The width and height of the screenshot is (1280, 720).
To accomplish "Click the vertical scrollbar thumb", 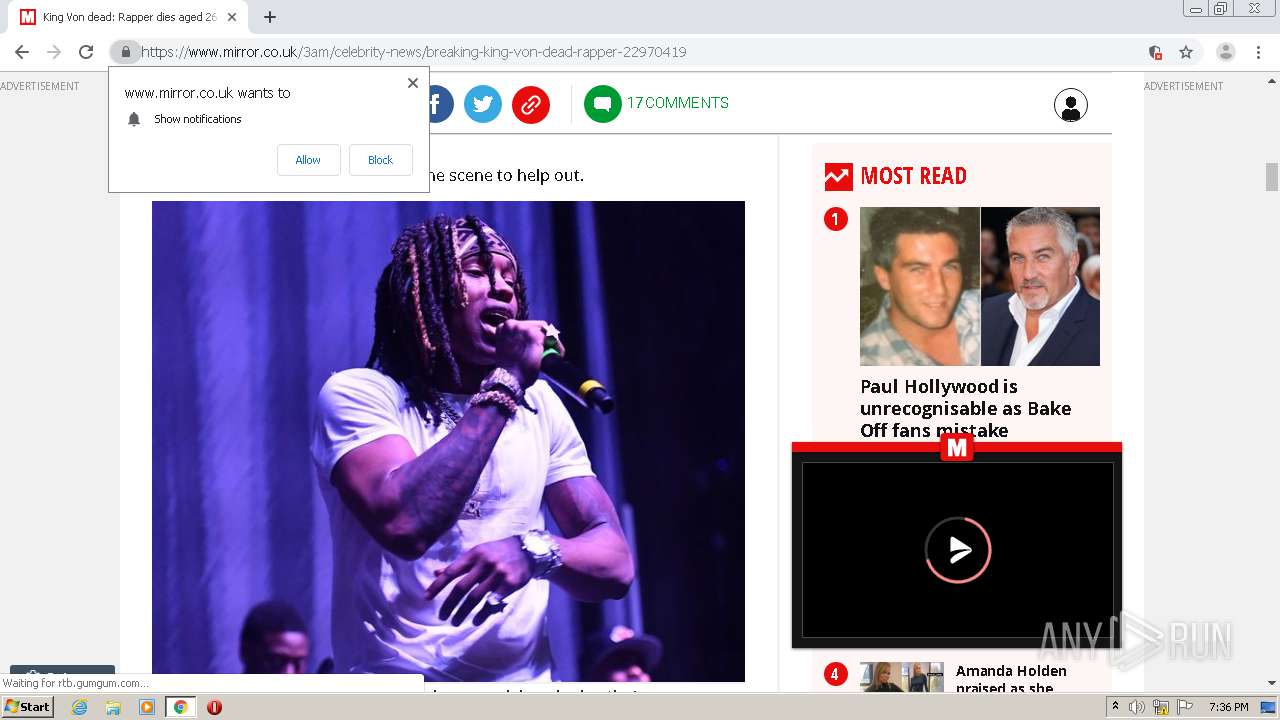I will [1272, 176].
